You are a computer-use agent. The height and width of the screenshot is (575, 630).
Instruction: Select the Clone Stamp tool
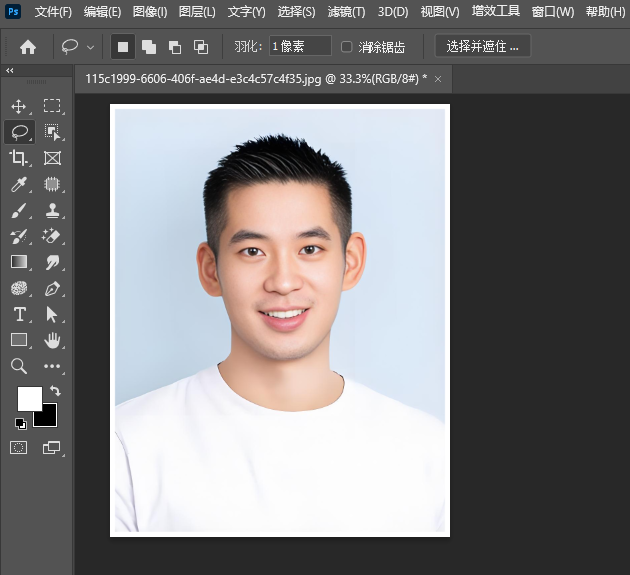(x=52, y=210)
